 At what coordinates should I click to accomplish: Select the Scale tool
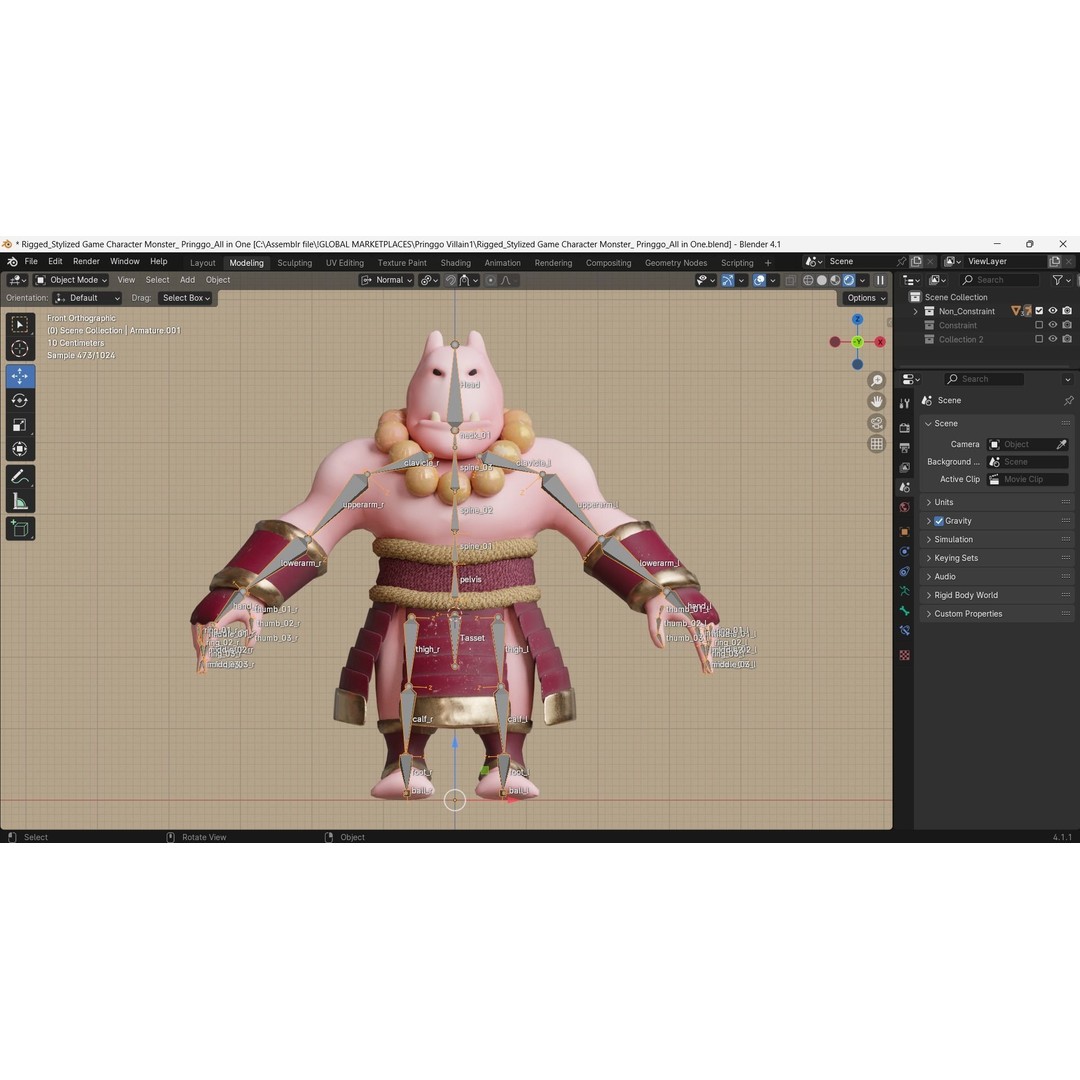20,425
